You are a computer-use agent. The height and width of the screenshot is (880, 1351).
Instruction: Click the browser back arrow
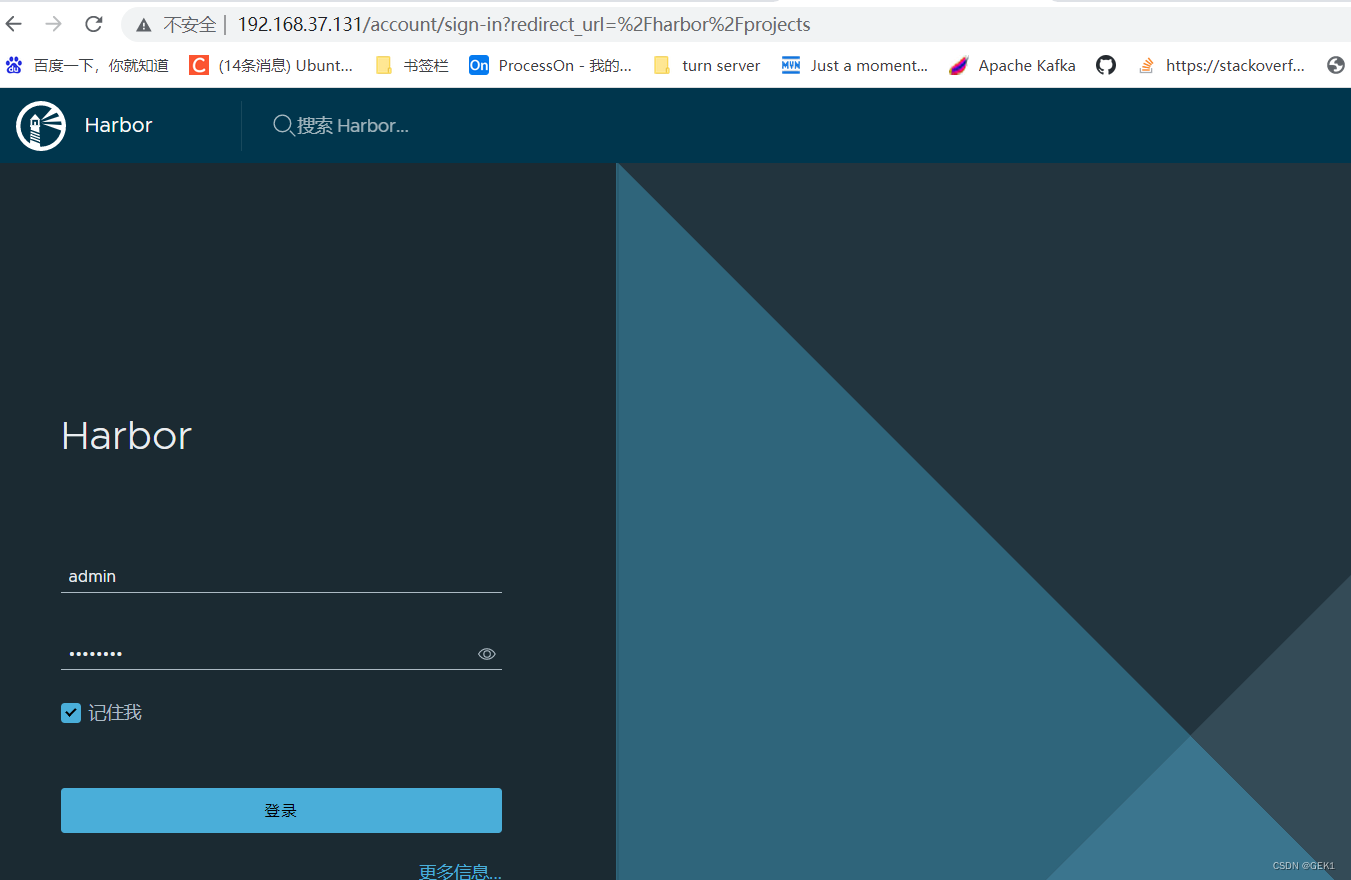14,24
